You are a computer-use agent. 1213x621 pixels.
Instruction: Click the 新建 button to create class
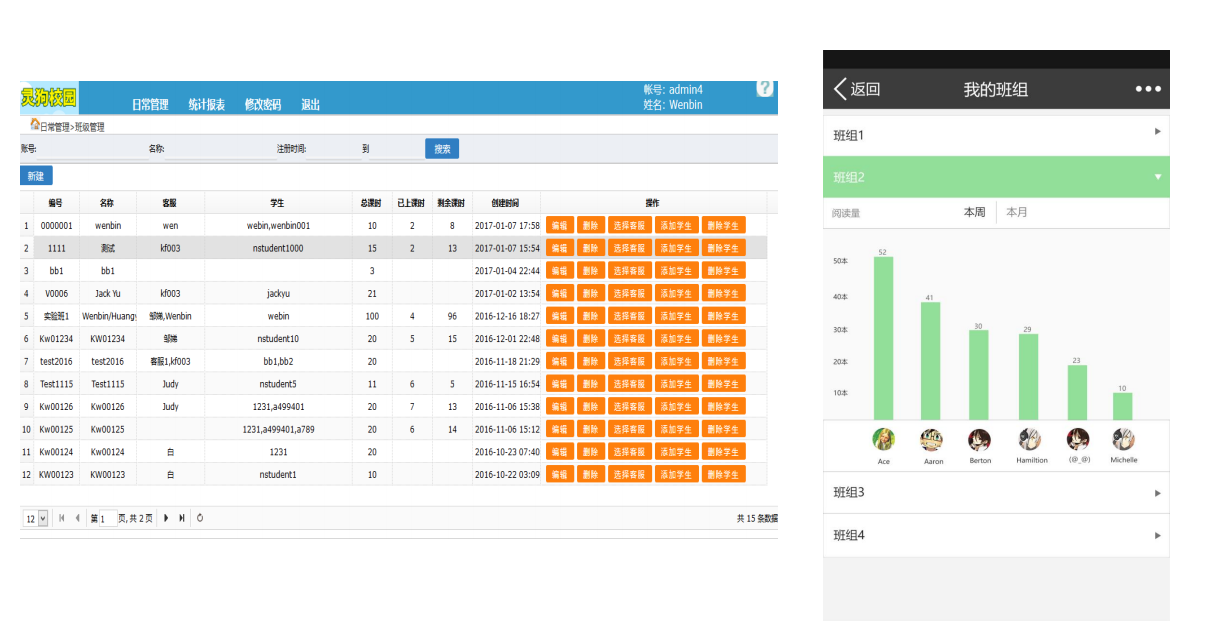(x=36, y=176)
